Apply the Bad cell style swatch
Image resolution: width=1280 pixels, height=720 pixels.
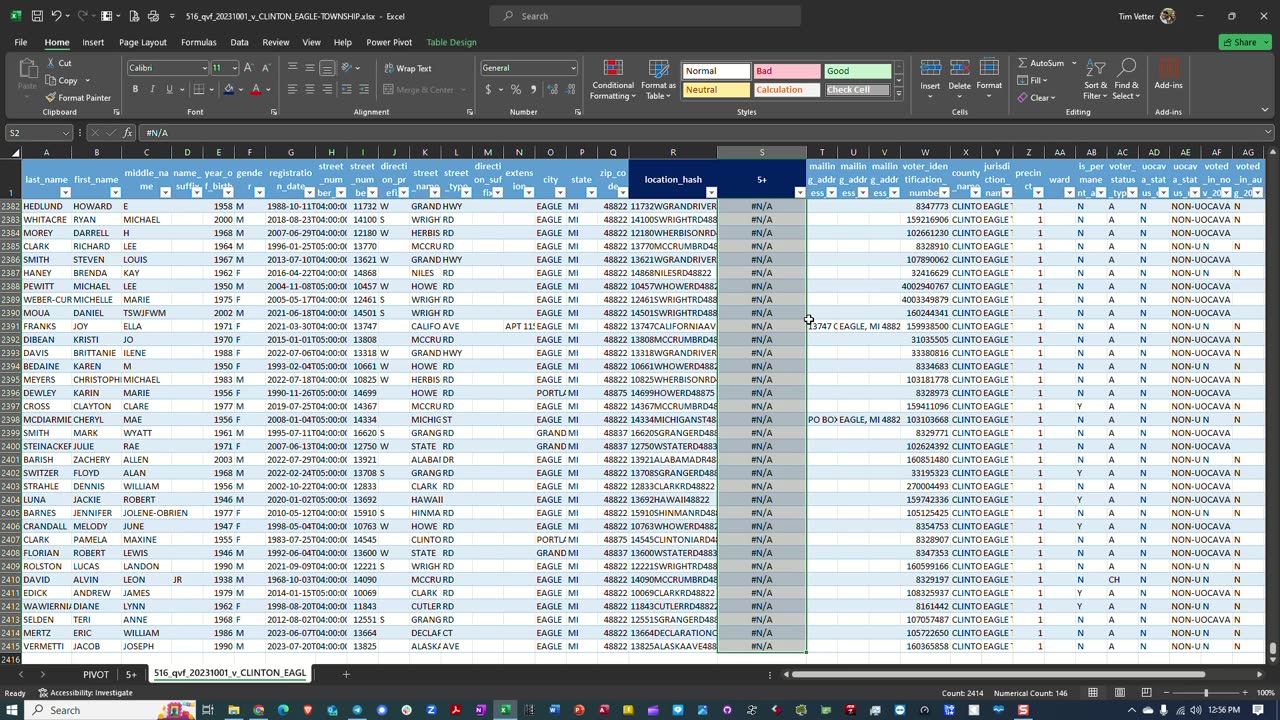pyautogui.click(x=786, y=71)
